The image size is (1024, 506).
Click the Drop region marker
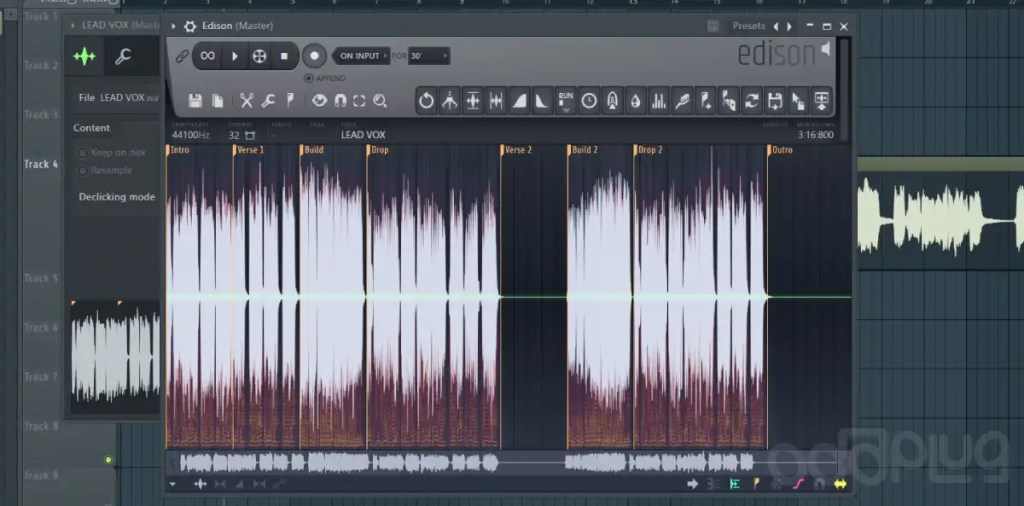coord(378,150)
